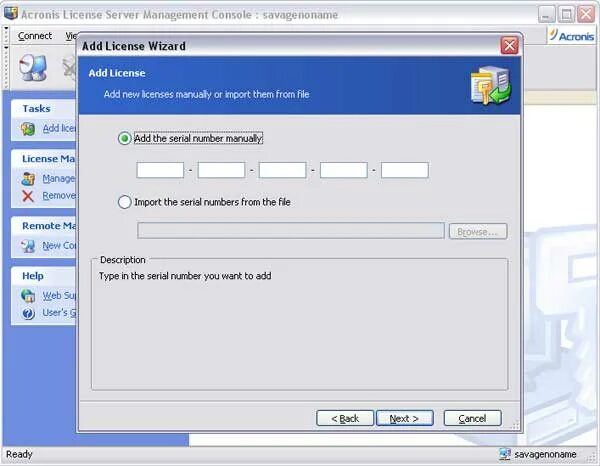
Task: Click the red X Remove icon
Action: (28, 196)
